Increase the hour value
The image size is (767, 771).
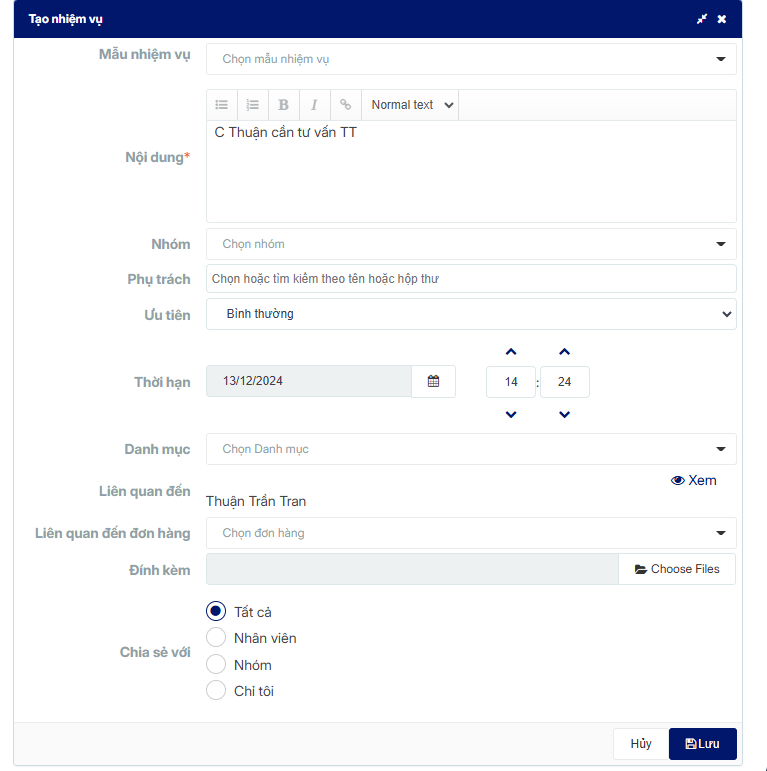click(511, 352)
